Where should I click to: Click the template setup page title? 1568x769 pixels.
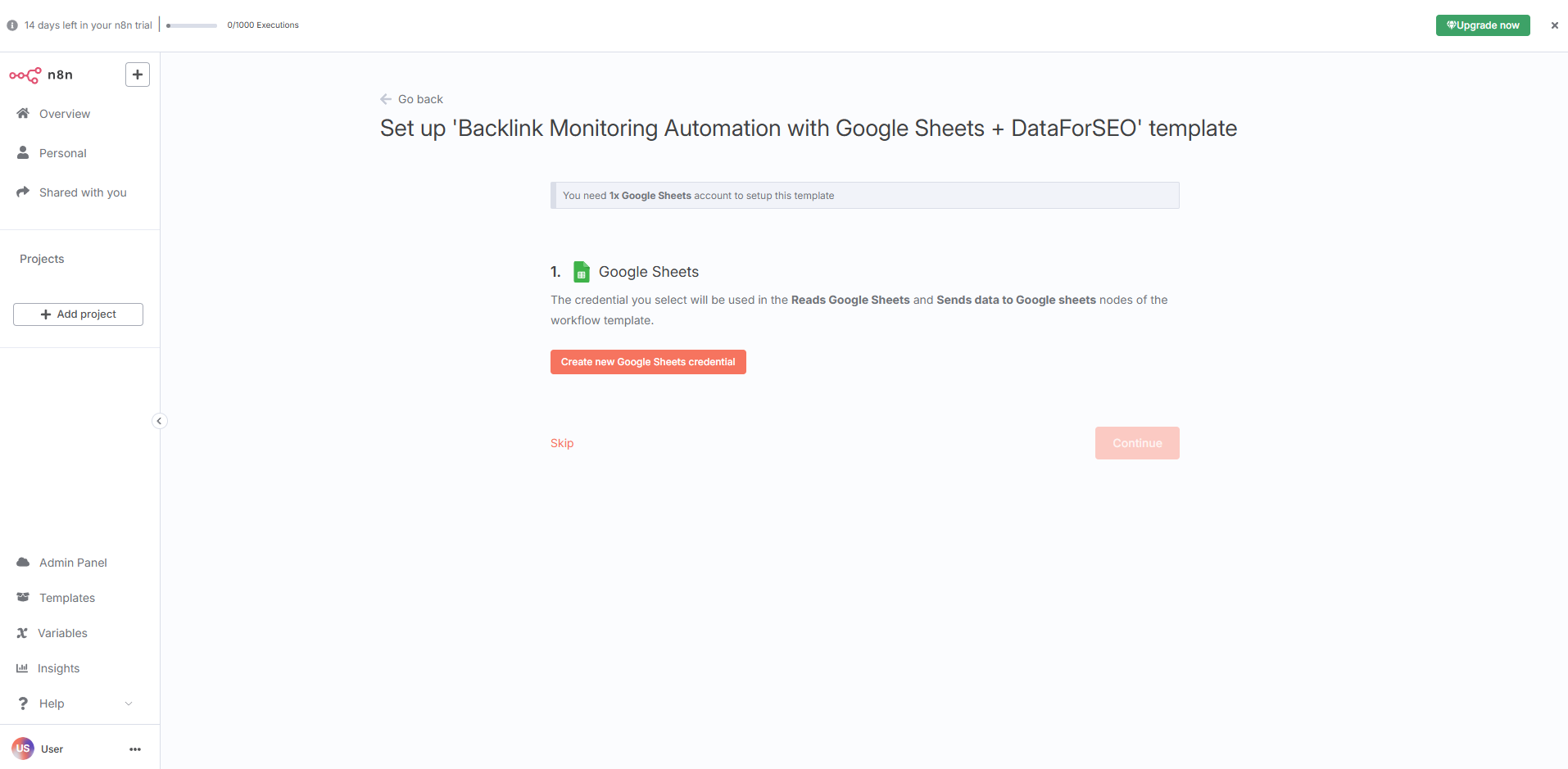coord(809,129)
